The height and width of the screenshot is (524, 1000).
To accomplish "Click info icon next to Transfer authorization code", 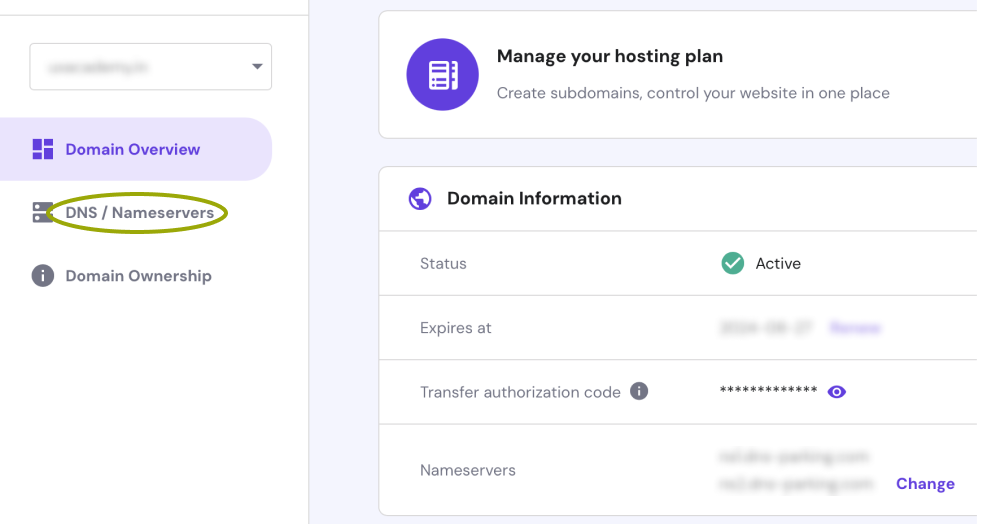I will tap(639, 391).
